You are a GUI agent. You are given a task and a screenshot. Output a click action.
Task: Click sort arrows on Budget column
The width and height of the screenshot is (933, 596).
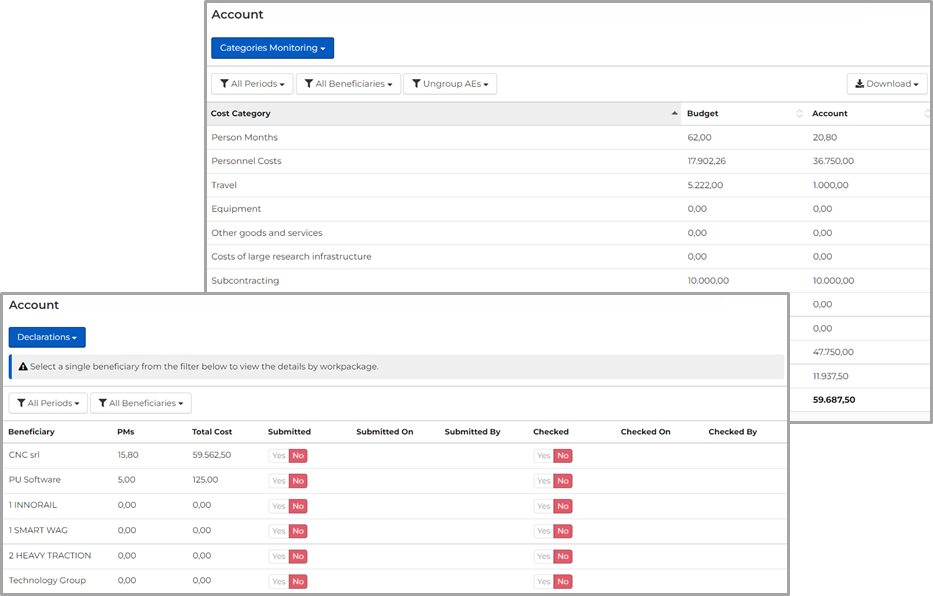[x=799, y=114]
